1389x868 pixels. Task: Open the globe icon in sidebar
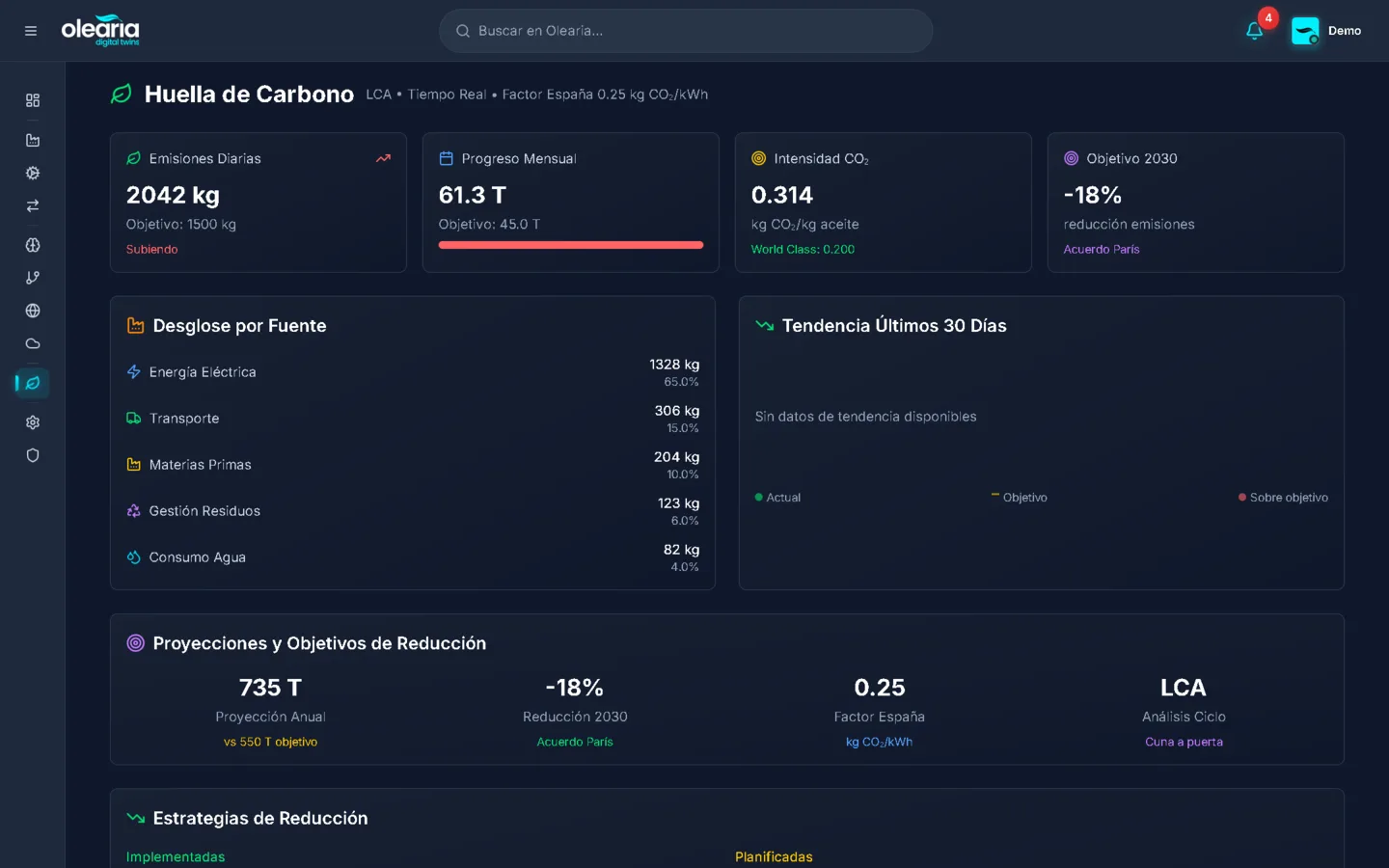coord(33,311)
